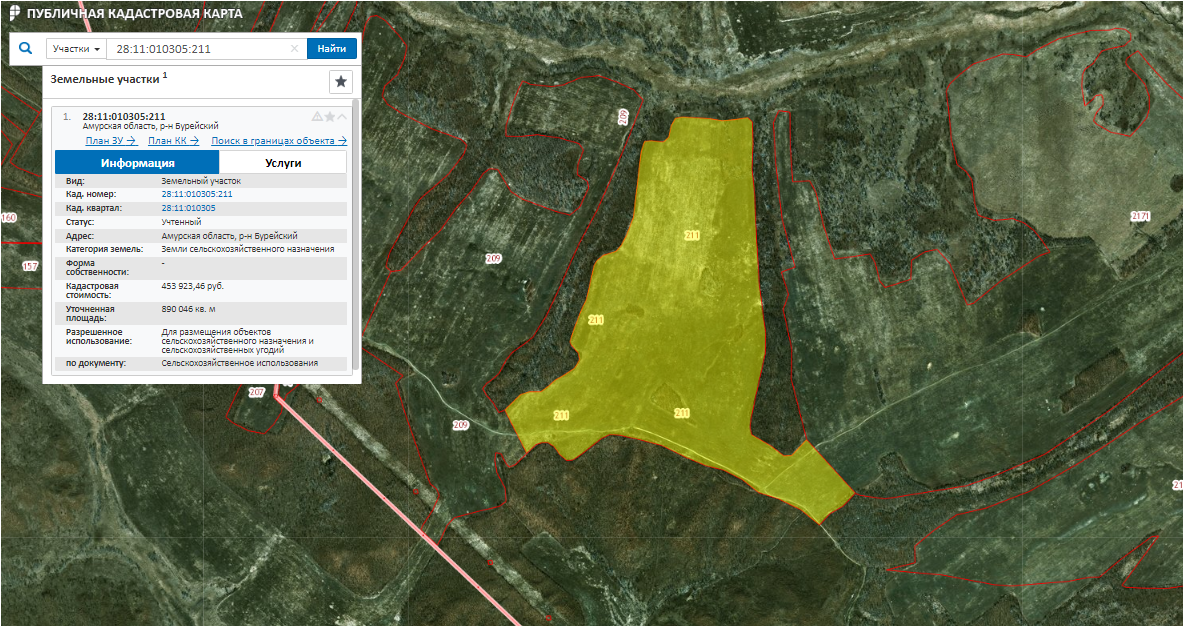This screenshot has width=1184, height=627.
Task: Click the results panel vertical scrollbar
Action: pyautogui.click(x=356, y=234)
